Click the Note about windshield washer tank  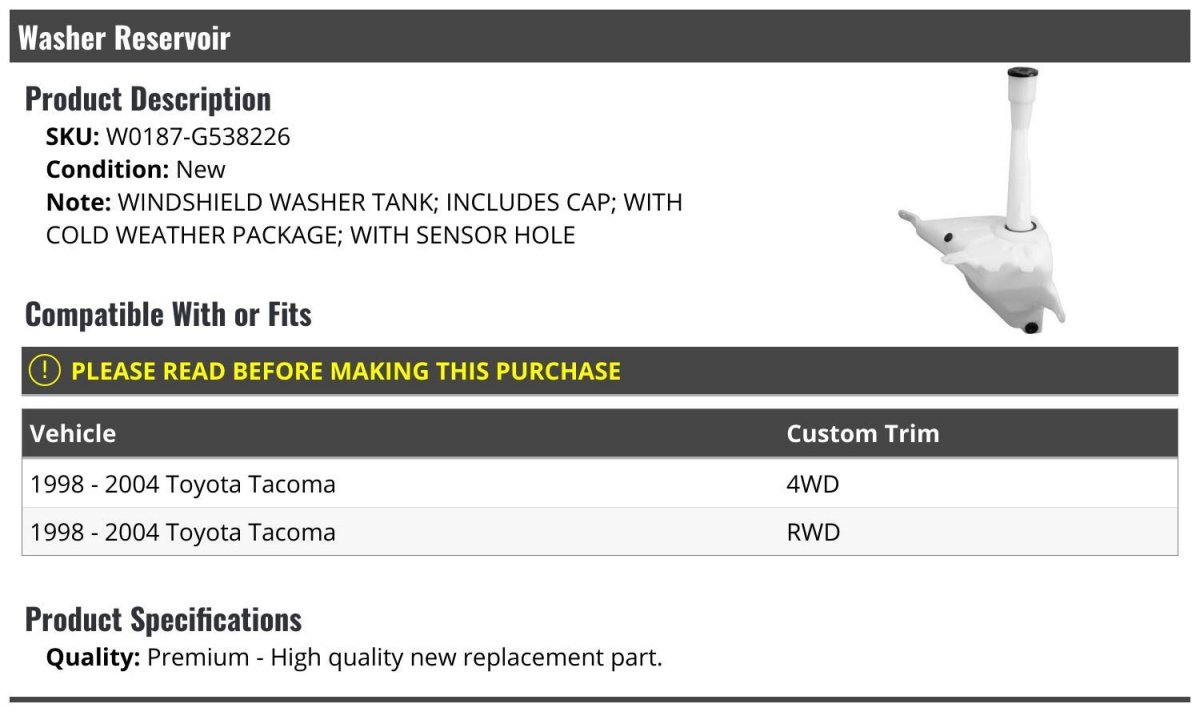[x=365, y=218]
